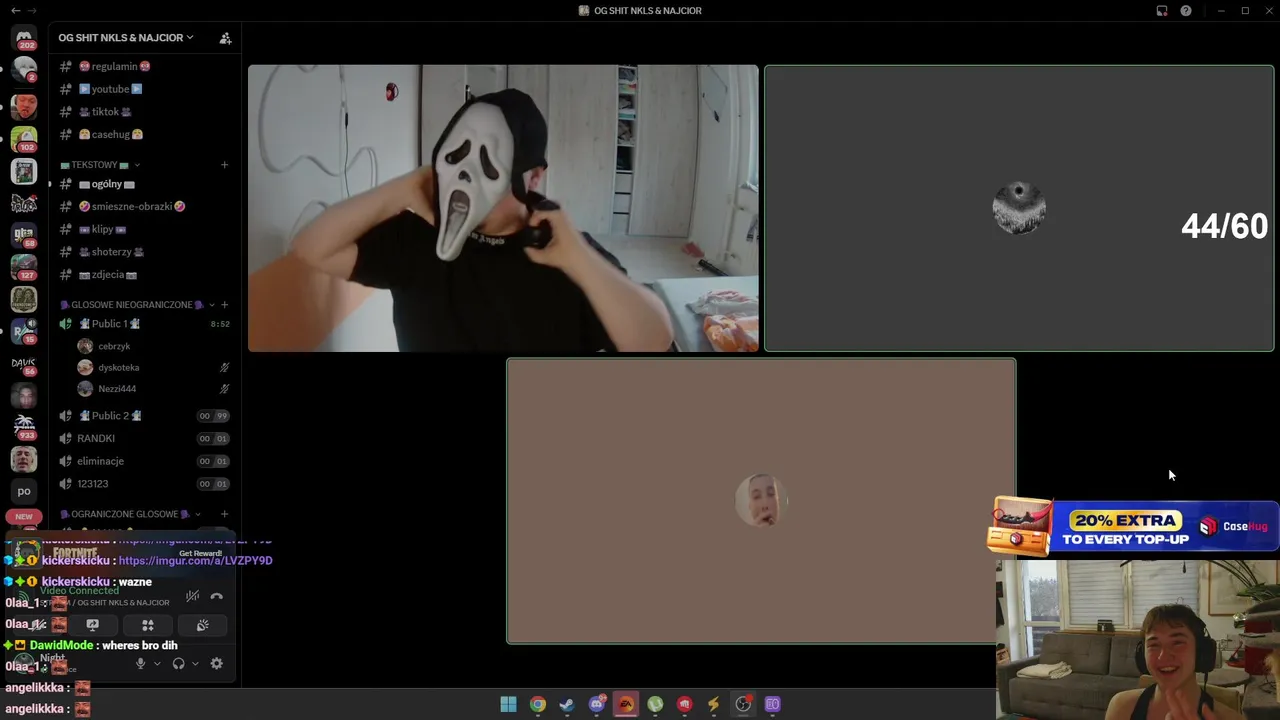
Task: Open headphones output options arrow
Action: point(195,664)
